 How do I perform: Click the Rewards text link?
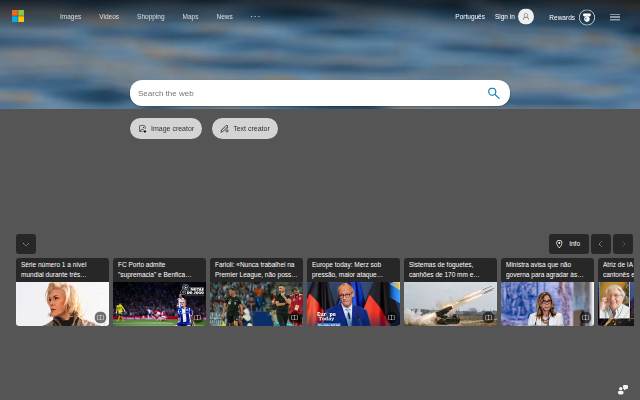click(562, 18)
